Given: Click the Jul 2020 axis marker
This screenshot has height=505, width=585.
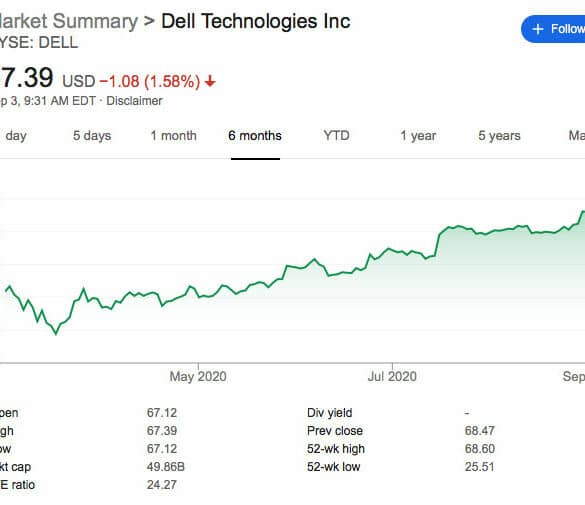Looking at the screenshot, I should [x=392, y=376].
